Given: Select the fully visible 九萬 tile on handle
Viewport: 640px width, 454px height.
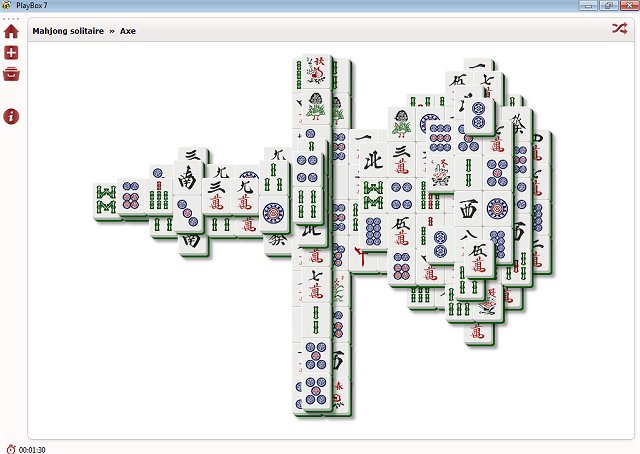Looking at the screenshot, I should pos(245,196).
